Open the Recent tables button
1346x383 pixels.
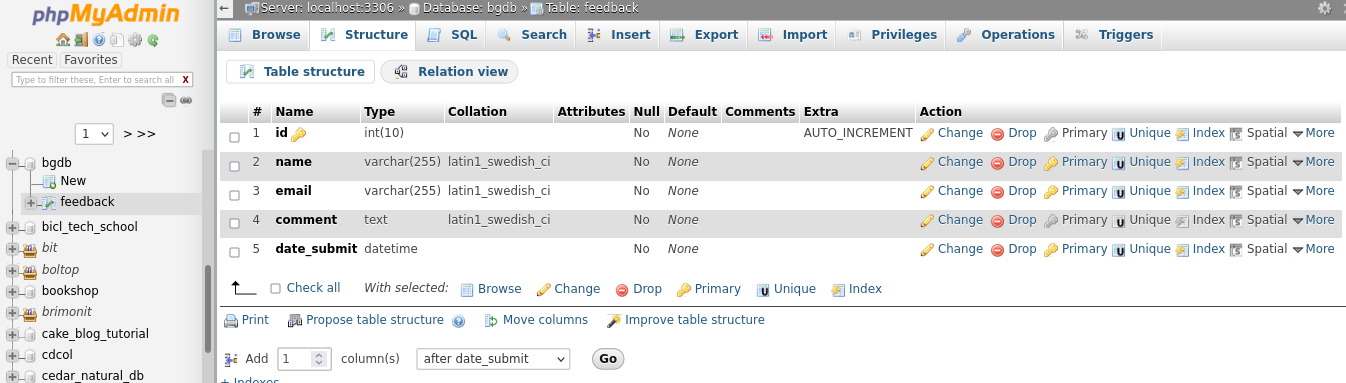32,60
